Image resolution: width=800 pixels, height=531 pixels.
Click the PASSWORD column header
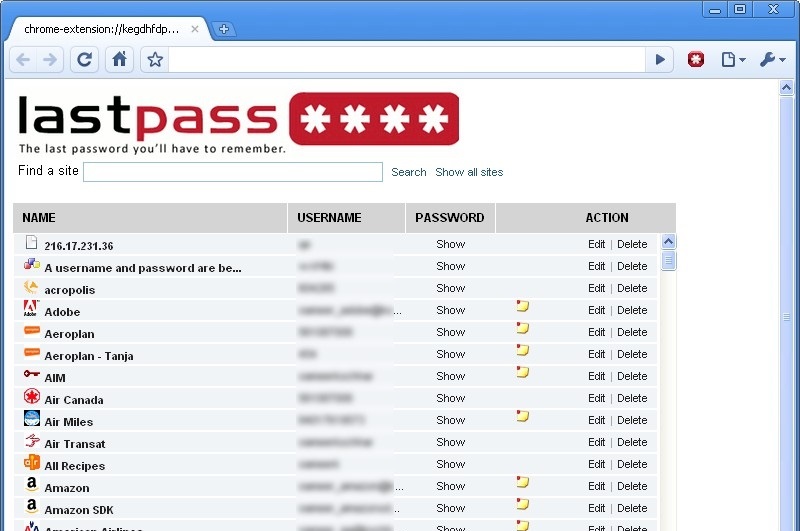(450, 218)
